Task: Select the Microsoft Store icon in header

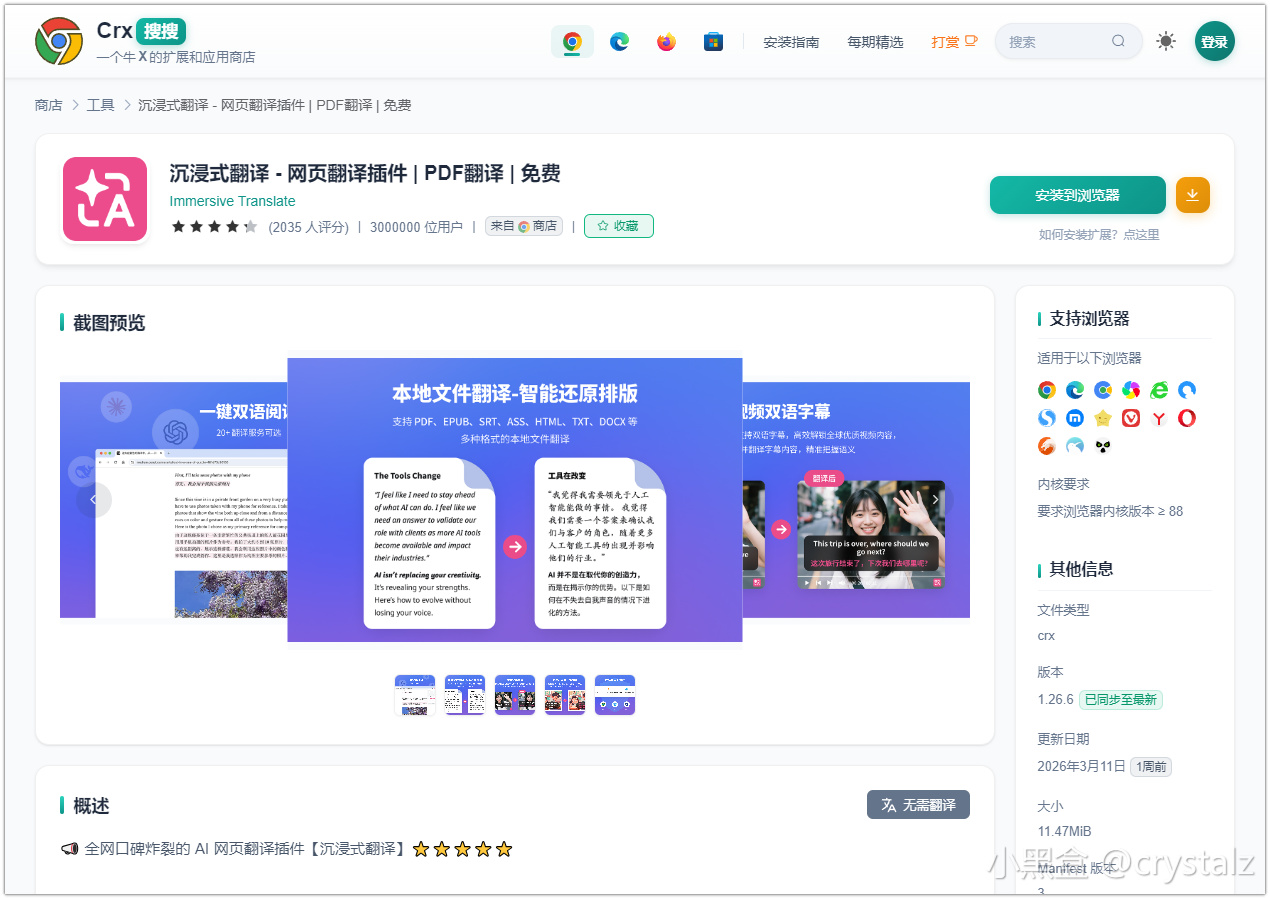Action: [713, 42]
